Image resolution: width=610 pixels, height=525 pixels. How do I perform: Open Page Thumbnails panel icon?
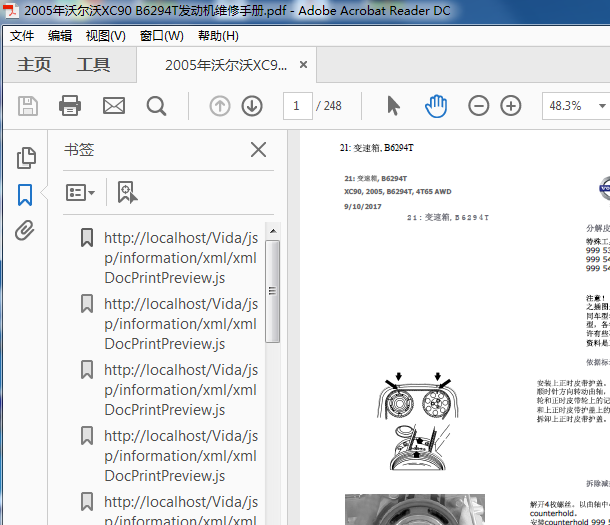[x=26, y=158]
